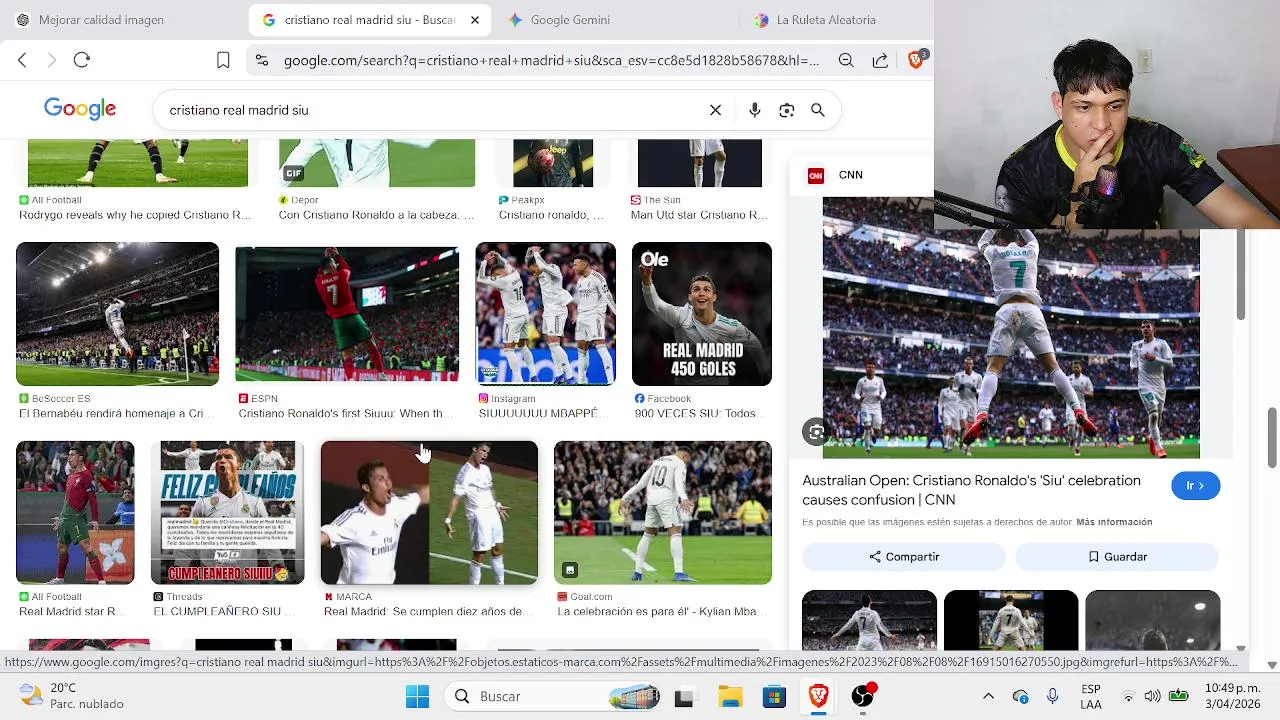Open the Brave Shields lion icon
This screenshot has width=1280, height=720.
click(916, 60)
